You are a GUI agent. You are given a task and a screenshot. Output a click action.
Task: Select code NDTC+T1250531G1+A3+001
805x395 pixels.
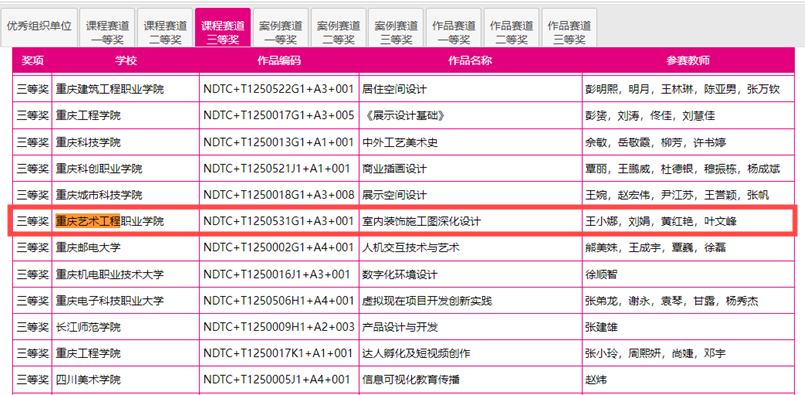pos(279,221)
